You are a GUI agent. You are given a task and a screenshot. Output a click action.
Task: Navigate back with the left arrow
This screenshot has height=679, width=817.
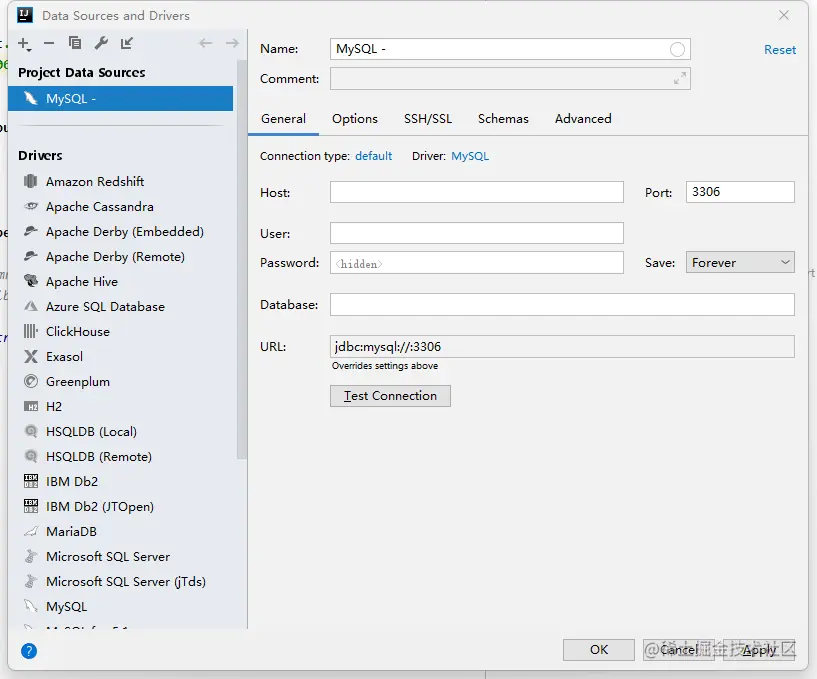pos(206,43)
